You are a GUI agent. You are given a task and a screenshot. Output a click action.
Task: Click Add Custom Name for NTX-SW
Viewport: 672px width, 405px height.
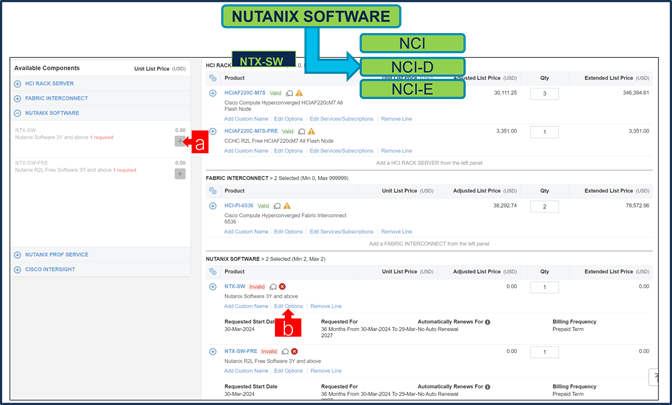(246, 306)
